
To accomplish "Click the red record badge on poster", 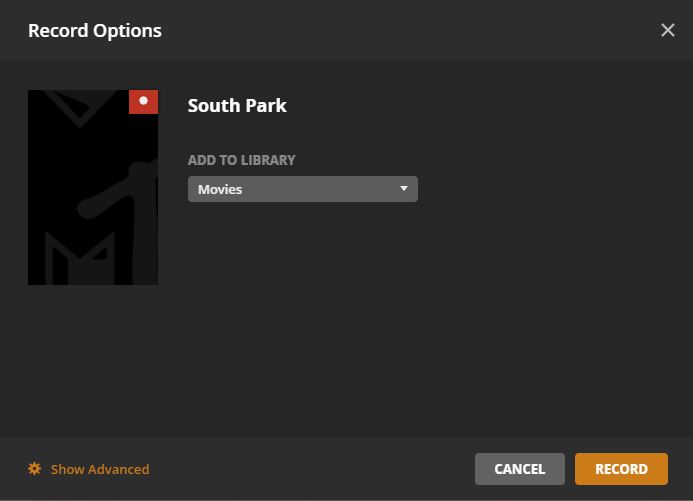I will pyautogui.click(x=143, y=101).
